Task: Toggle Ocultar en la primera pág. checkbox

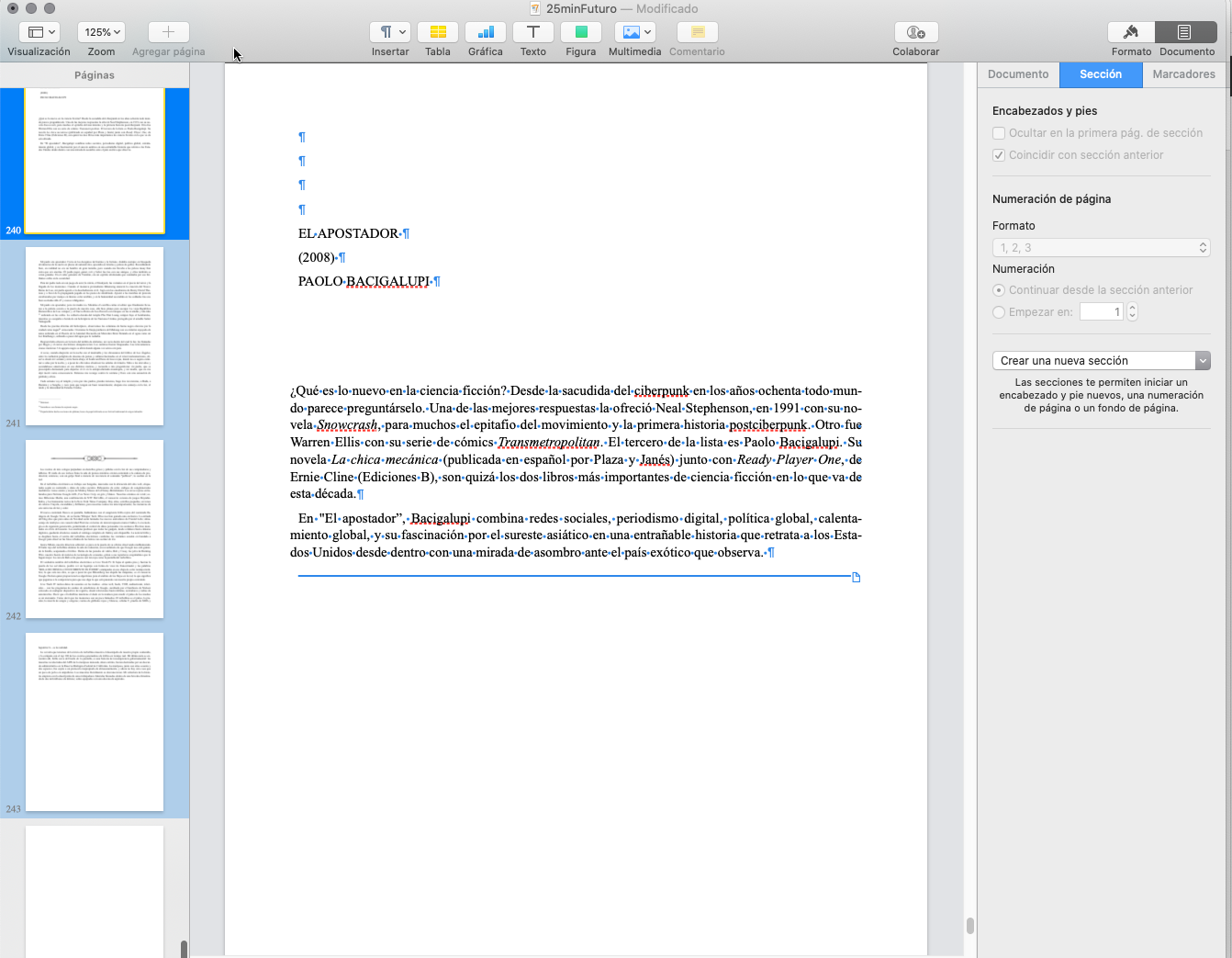Action: [999, 133]
